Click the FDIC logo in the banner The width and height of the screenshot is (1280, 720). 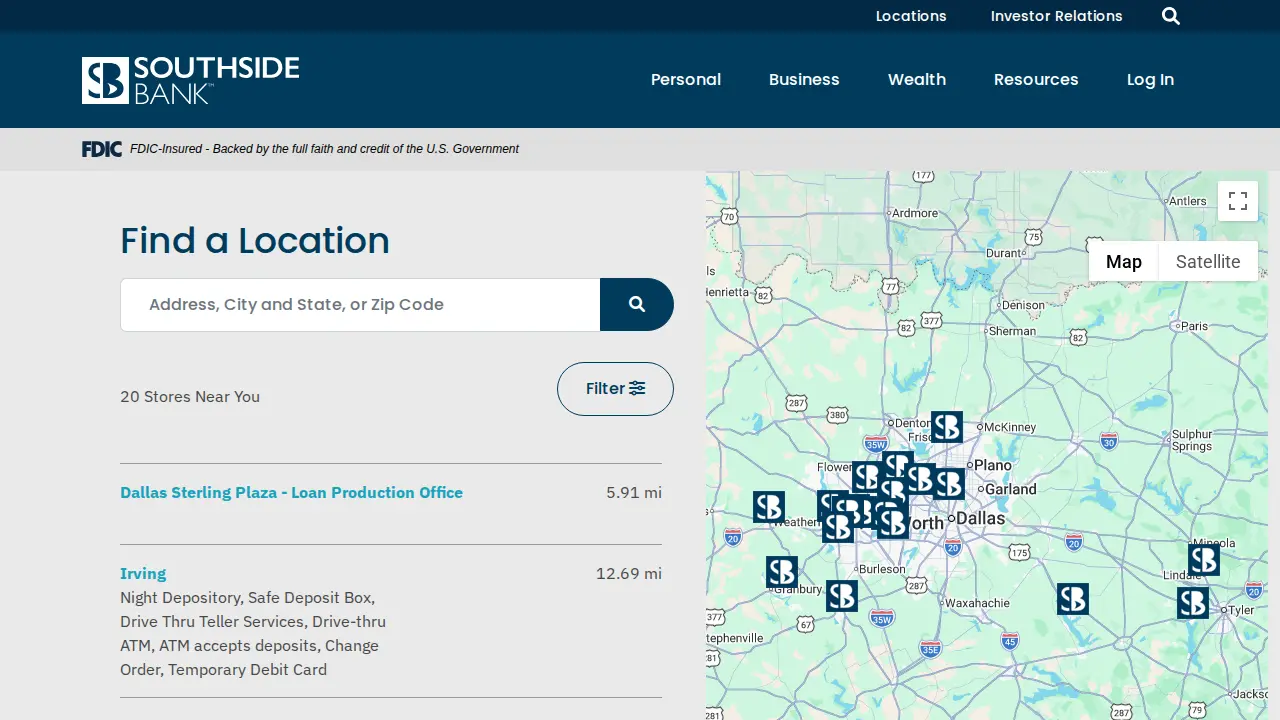coord(102,149)
